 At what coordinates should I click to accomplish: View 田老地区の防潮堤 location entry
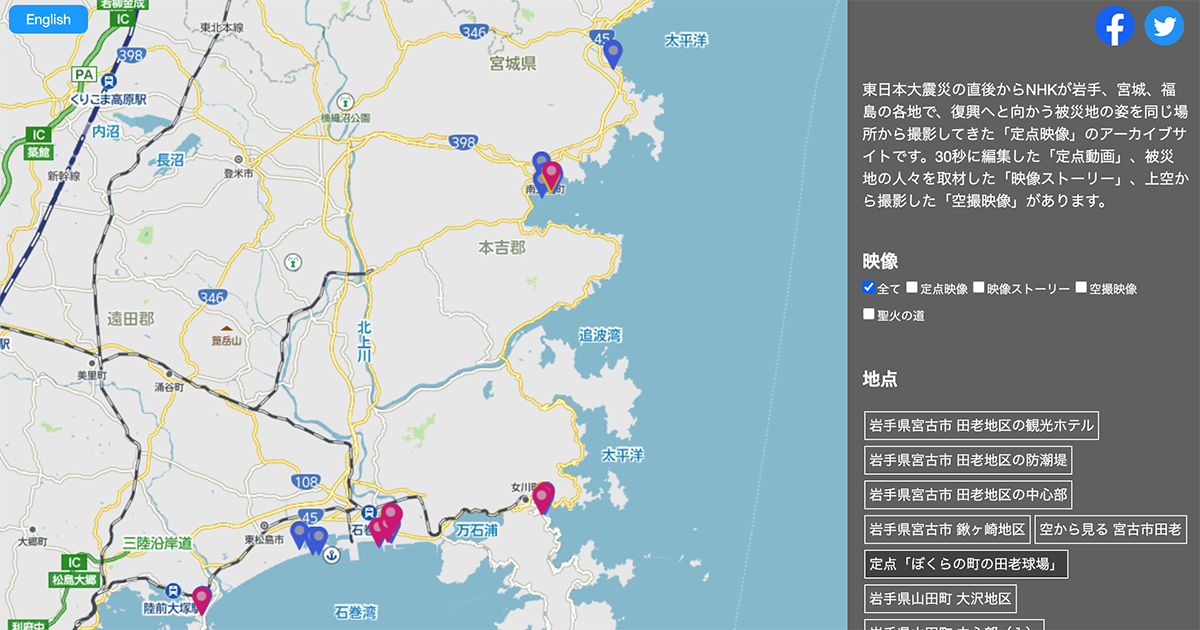coord(966,459)
